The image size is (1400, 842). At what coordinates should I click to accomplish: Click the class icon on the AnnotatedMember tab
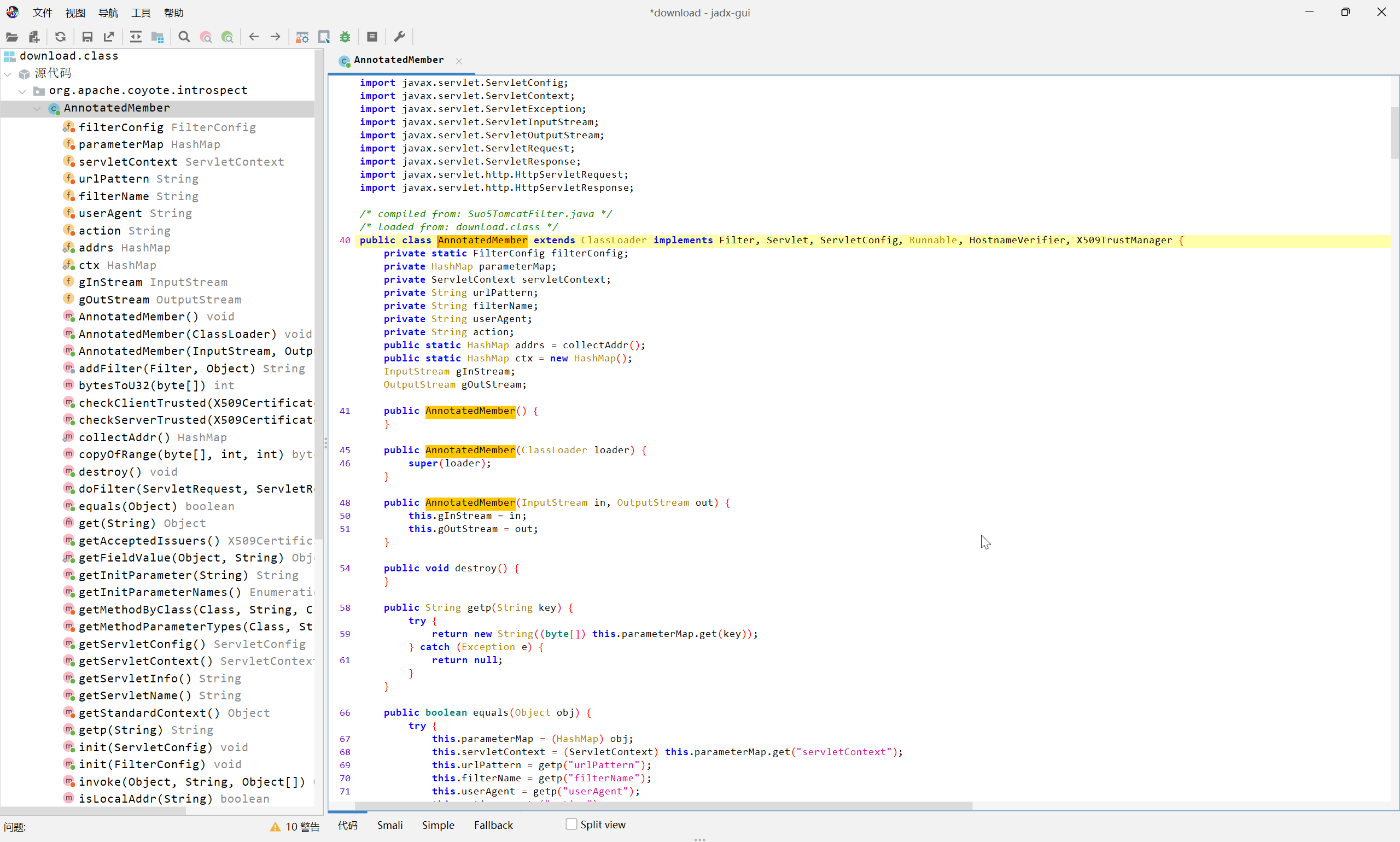[x=344, y=61]
